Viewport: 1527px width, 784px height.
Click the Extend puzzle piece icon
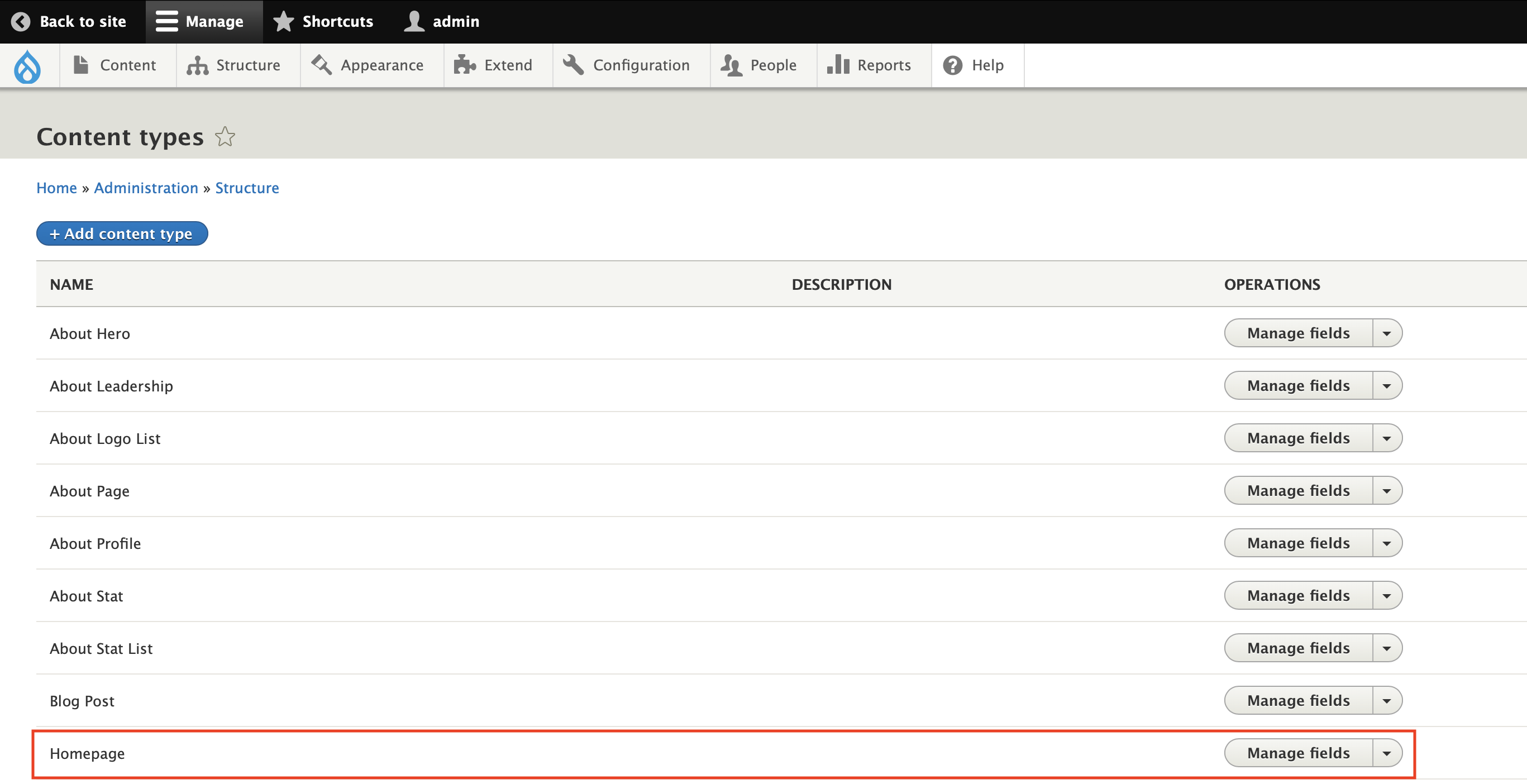(465, 65)
